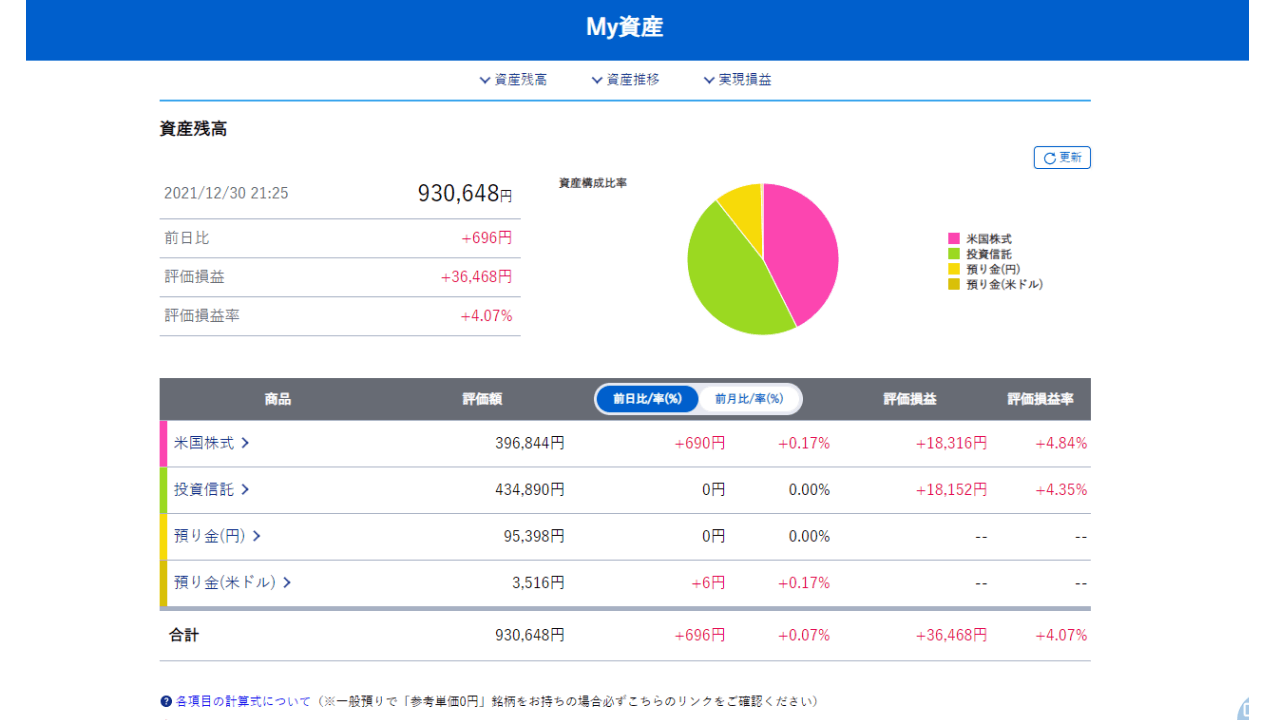Image resolution: width=1280 pixels, height=720 pixels.
Task: Click the arrow next to 米国株式
Action: pos(245,443)
